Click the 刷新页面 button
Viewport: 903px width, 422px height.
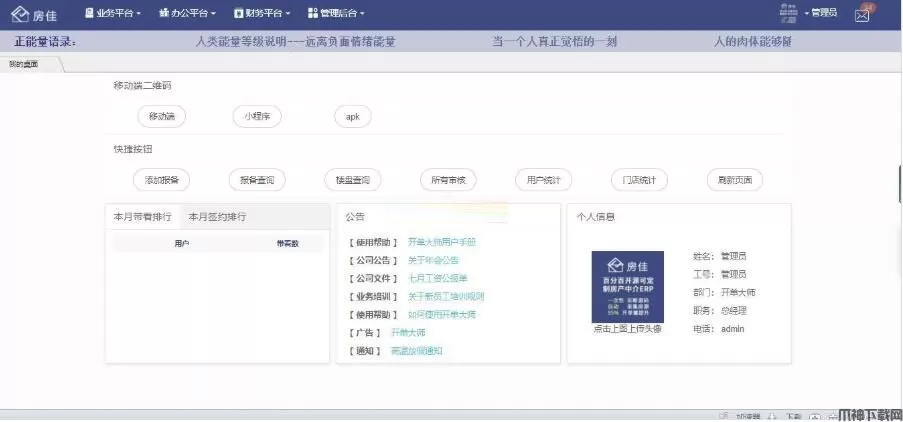coord(735,181)
